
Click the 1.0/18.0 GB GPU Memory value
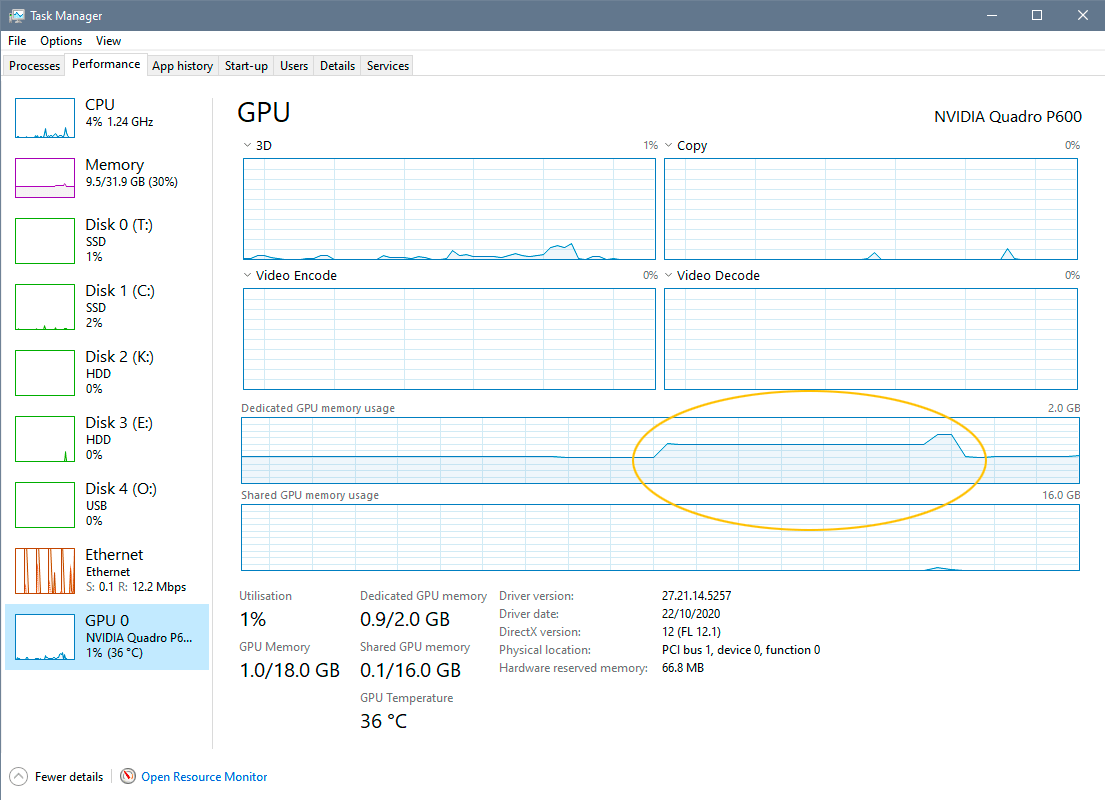(x=290, y=670)
